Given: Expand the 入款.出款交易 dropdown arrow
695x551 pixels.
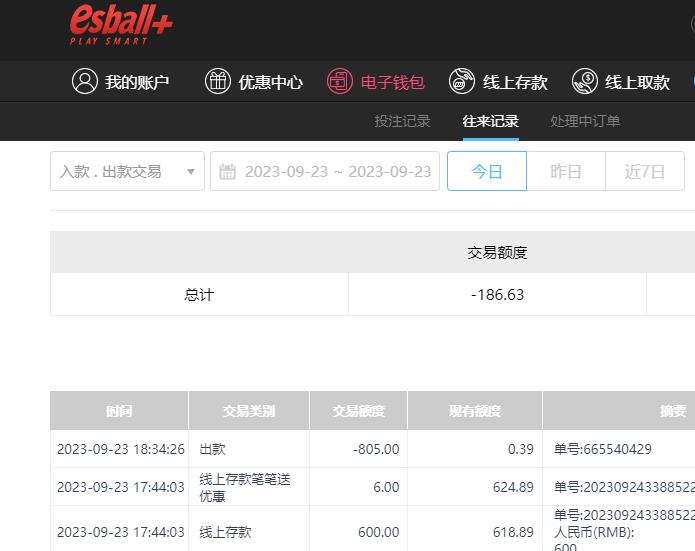Looking at the screenshot, I should (x=191, y=172).
